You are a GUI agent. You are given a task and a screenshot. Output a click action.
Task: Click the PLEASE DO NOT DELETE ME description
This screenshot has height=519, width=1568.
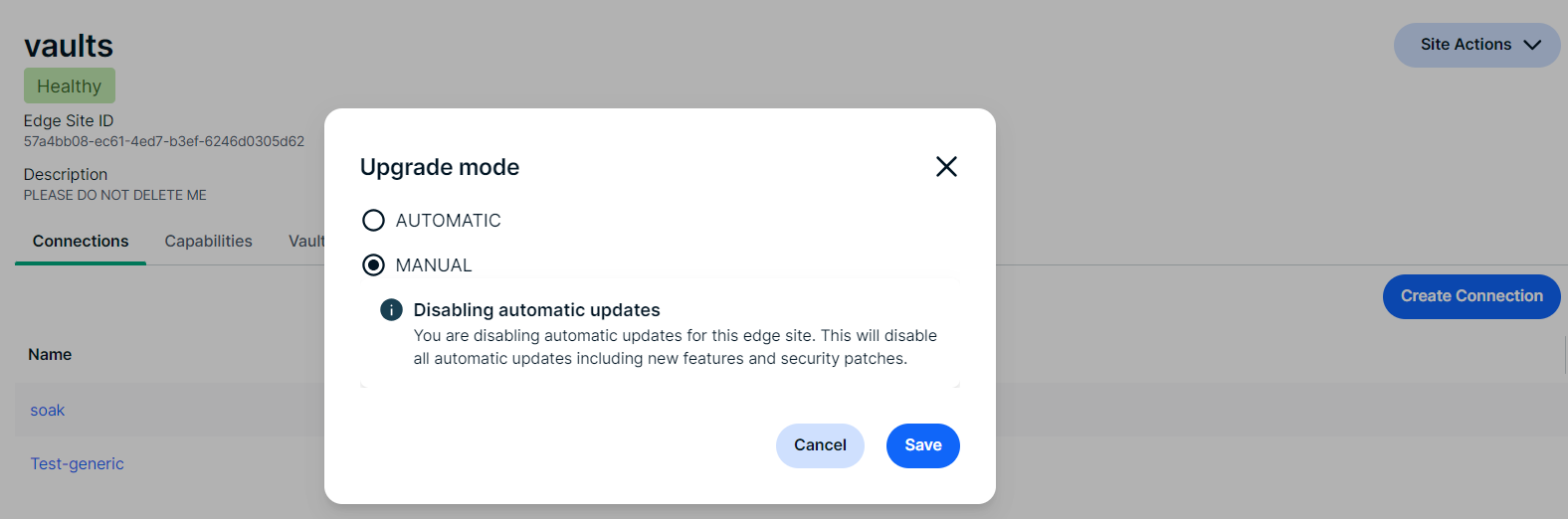click(x=115, y=196)
